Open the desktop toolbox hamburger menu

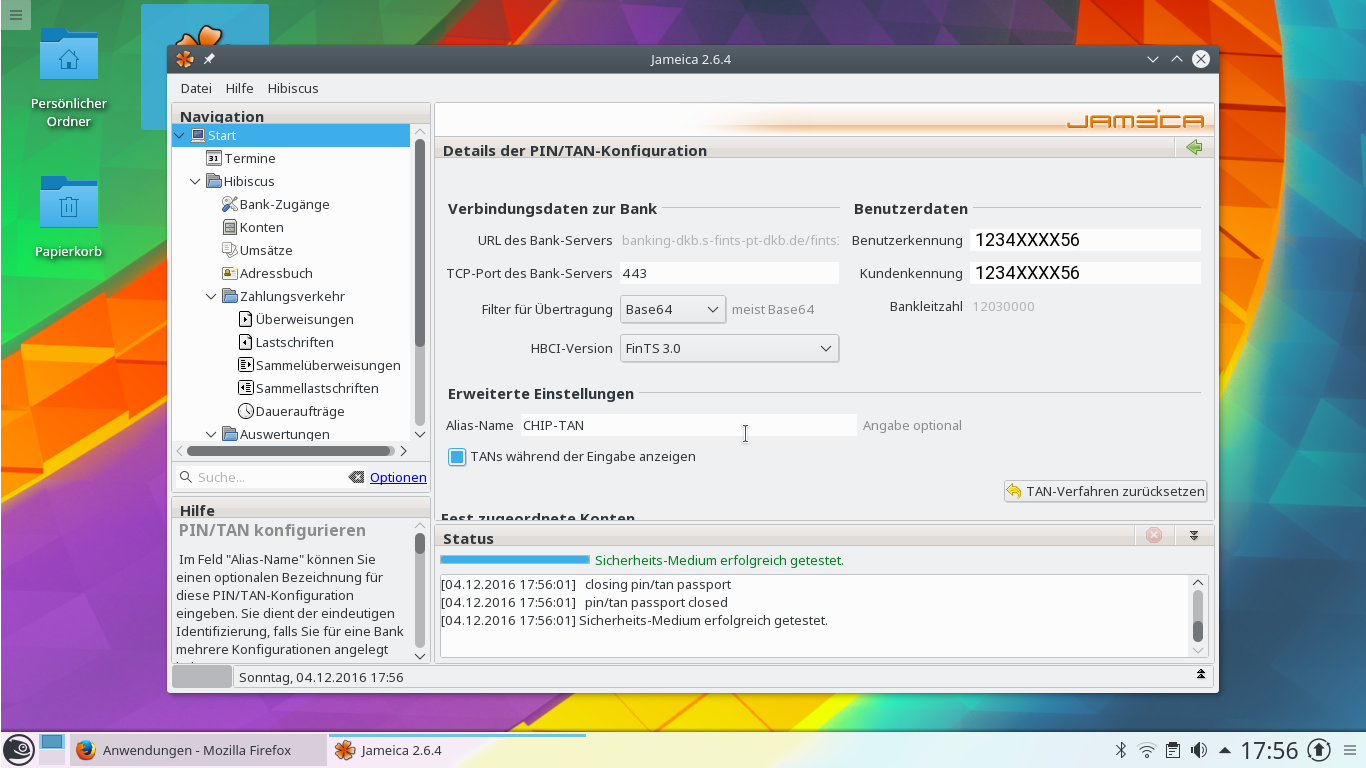(15, 15)
